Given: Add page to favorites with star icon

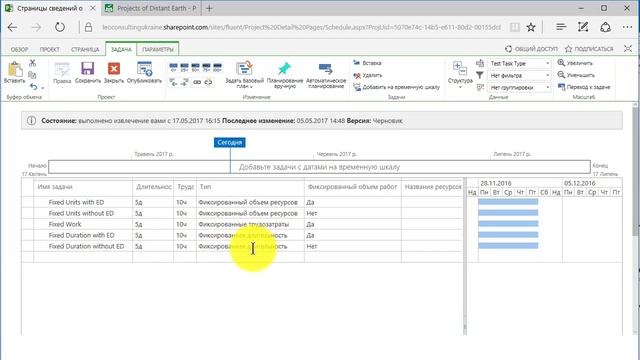Looking at the screenshot, I should (x=531, y=27).
